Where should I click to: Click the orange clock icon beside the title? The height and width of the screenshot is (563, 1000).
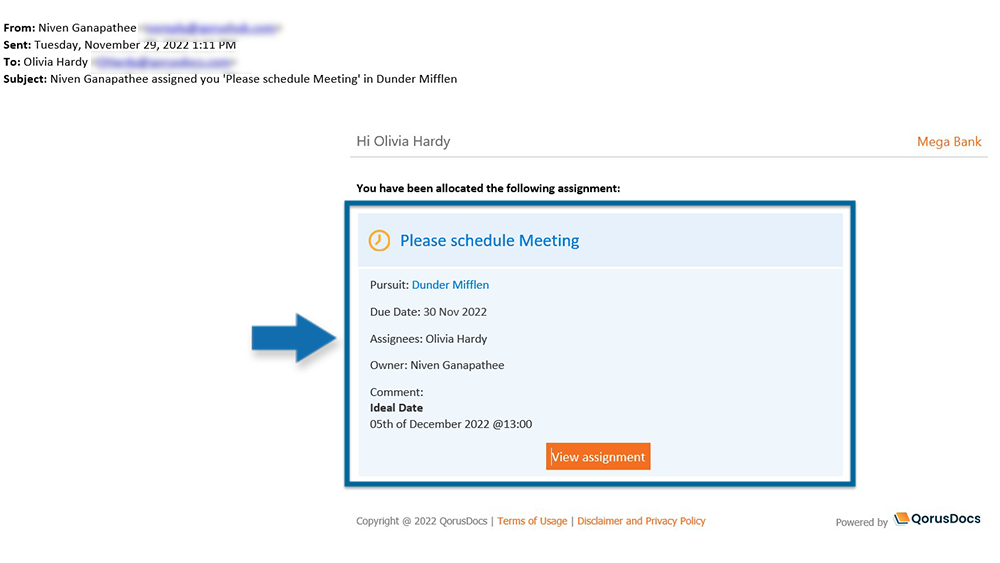(x=379, y=240)
